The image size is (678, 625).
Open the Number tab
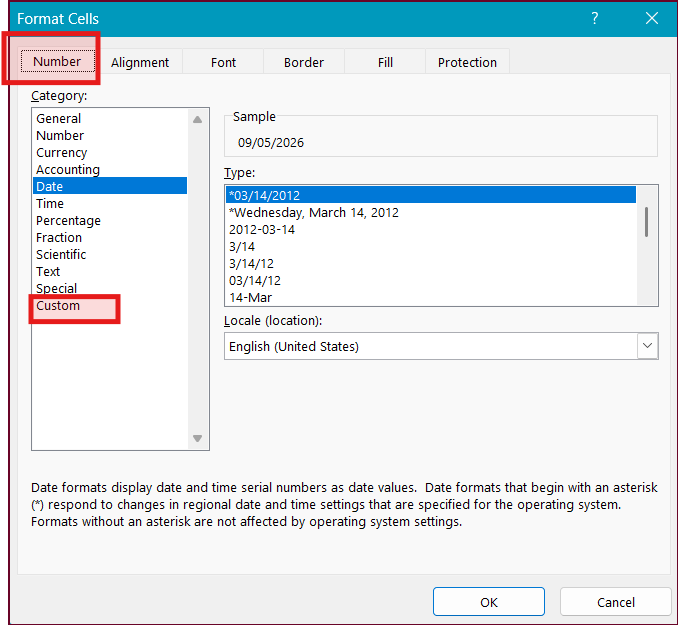(58, 61)
